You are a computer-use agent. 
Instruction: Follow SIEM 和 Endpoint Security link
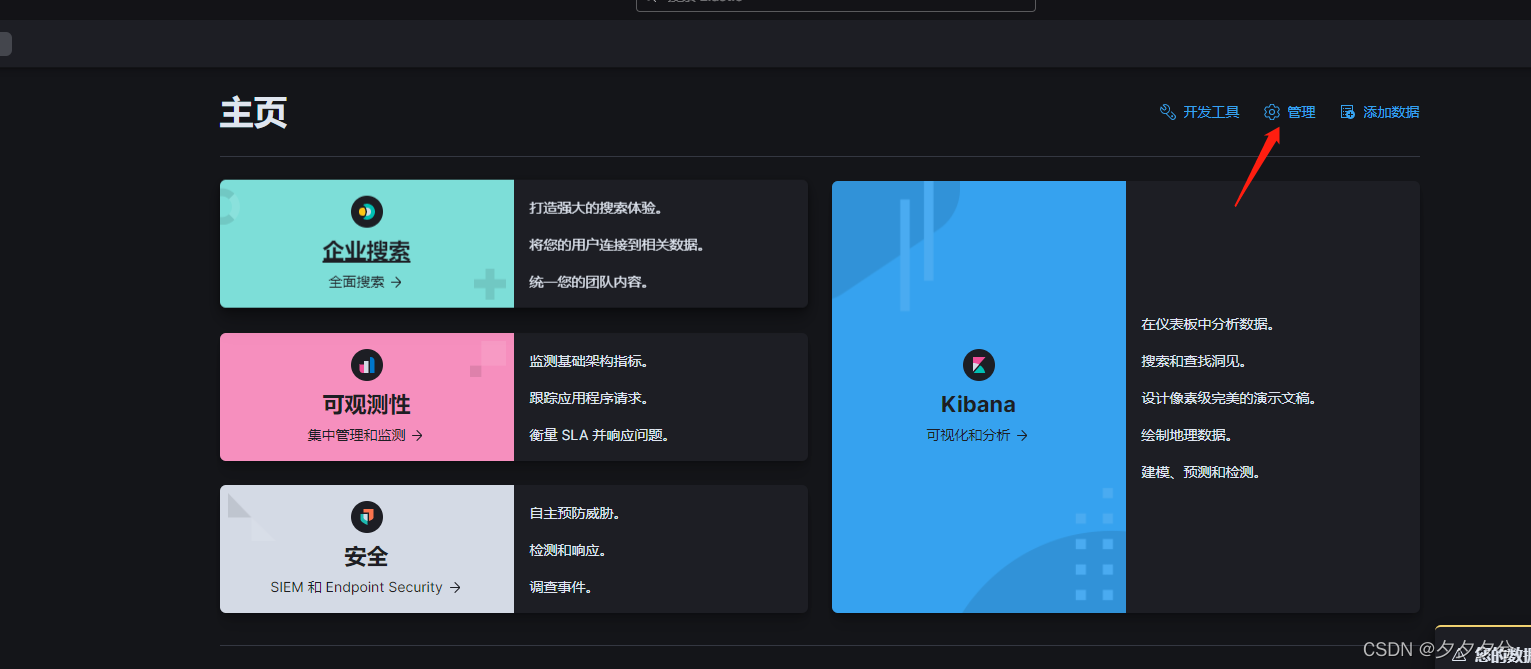click(x=366, y=588)
